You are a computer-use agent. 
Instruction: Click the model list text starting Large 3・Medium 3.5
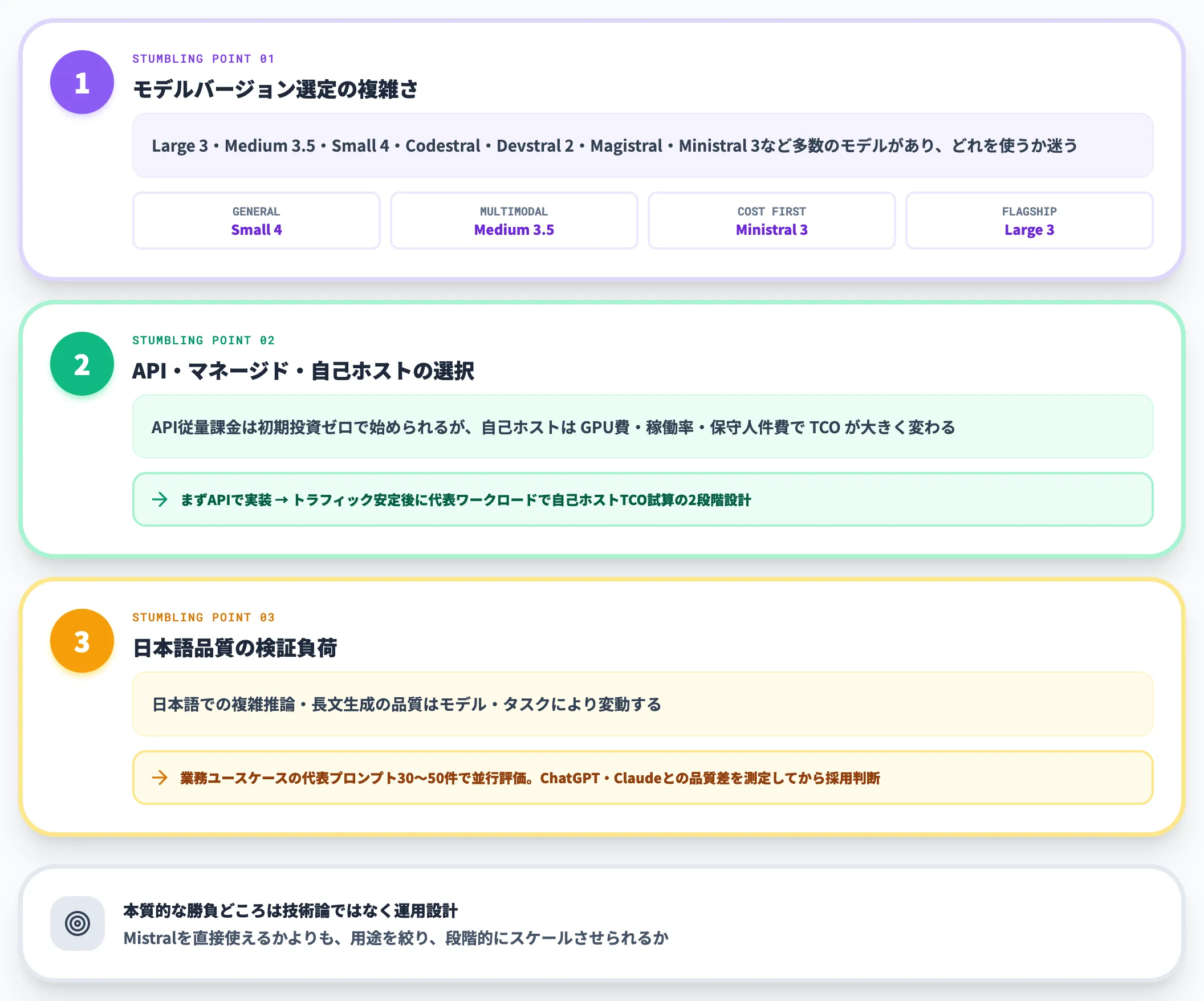[615, 145]
